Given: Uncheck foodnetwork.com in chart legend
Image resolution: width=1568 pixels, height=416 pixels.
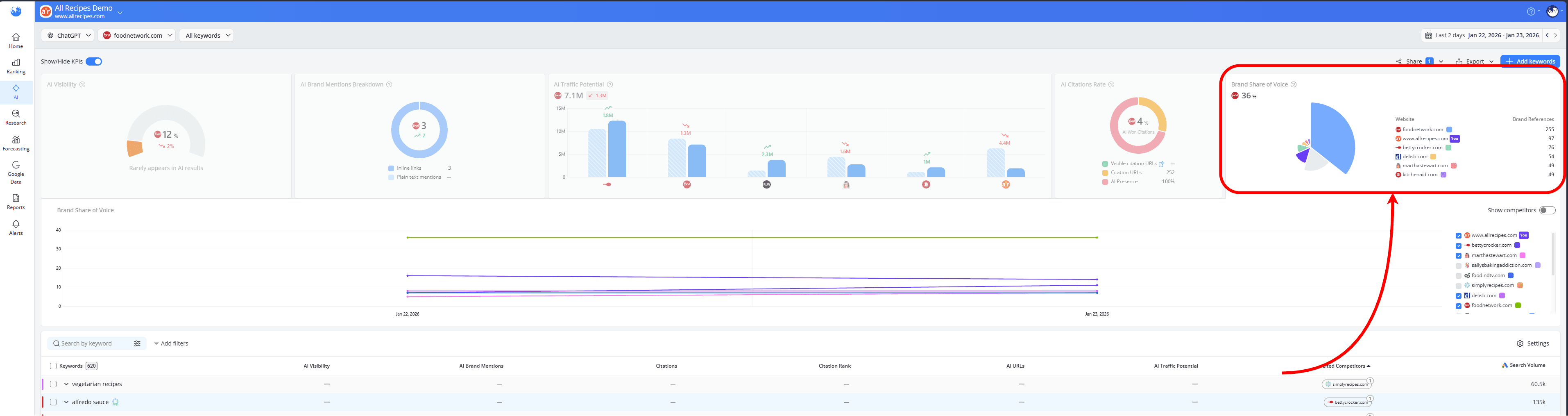Looking at the screenshot, I should (1459, 306).
